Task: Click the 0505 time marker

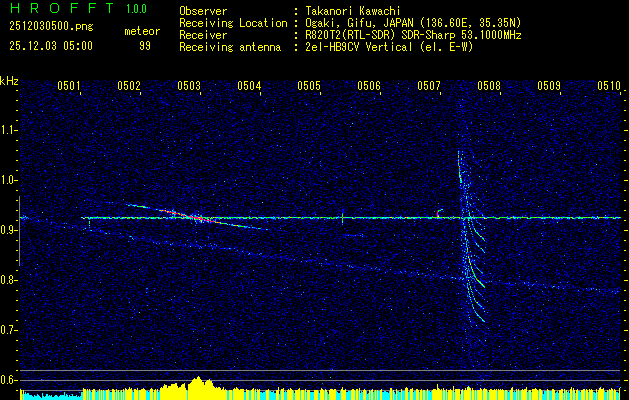Action: [x=309, y=86]
